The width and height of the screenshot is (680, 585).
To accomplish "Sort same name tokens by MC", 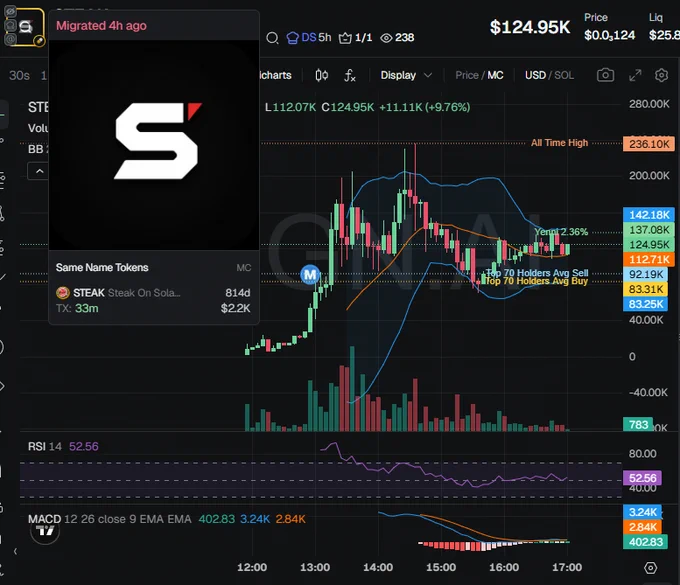I will [x=244, y=268].
